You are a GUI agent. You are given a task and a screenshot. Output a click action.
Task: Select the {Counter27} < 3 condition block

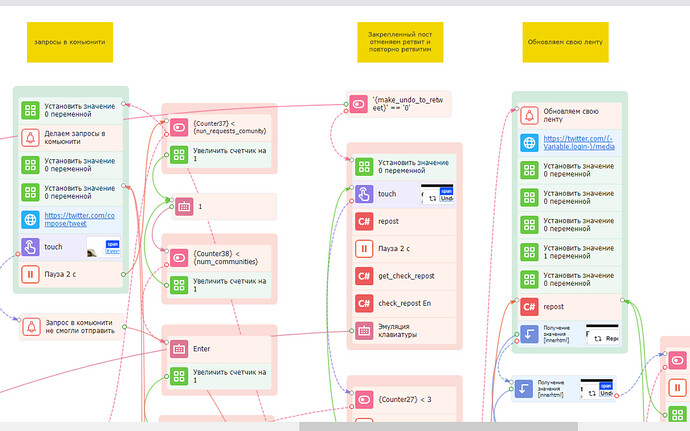click(x=404, y=400)
